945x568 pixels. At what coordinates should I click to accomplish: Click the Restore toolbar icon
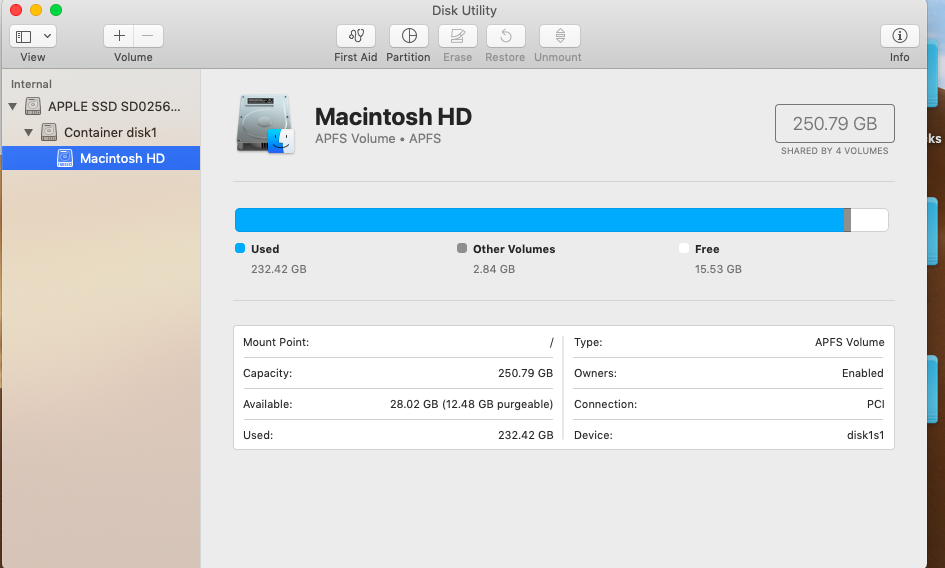pos(506,36)
